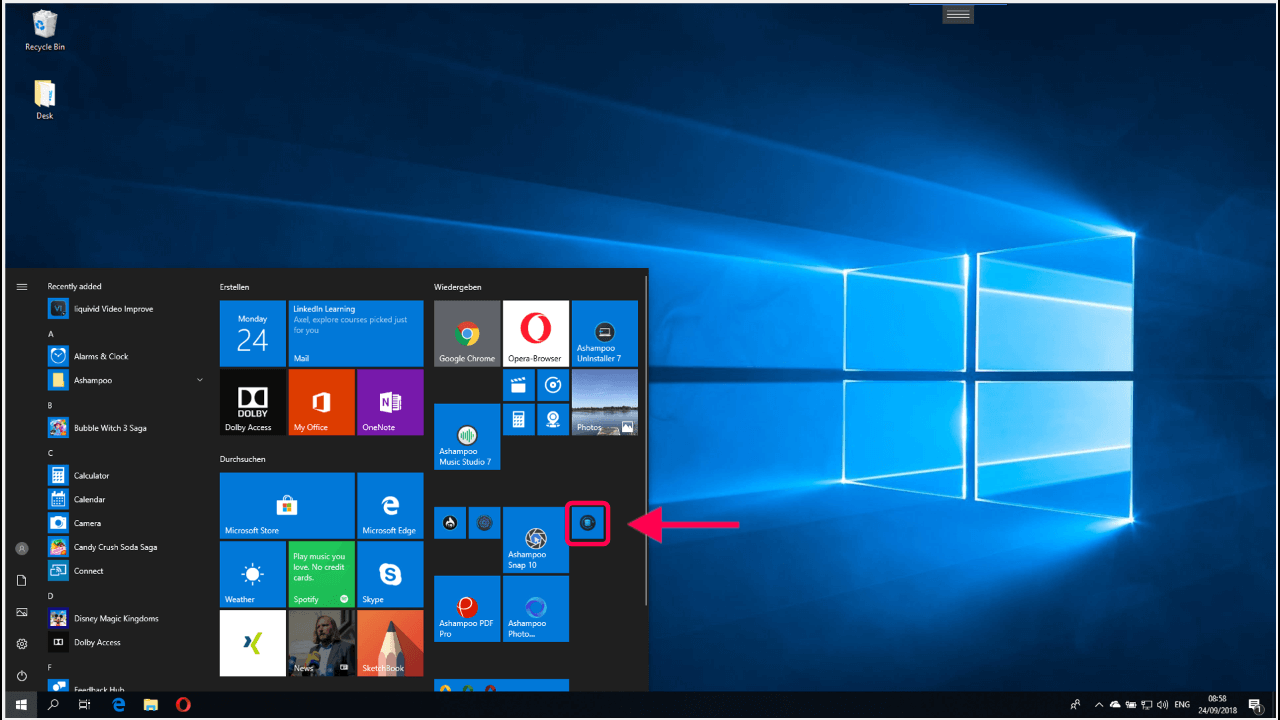
Task: Open Camera in the app list
Action: tap(126, 523)
